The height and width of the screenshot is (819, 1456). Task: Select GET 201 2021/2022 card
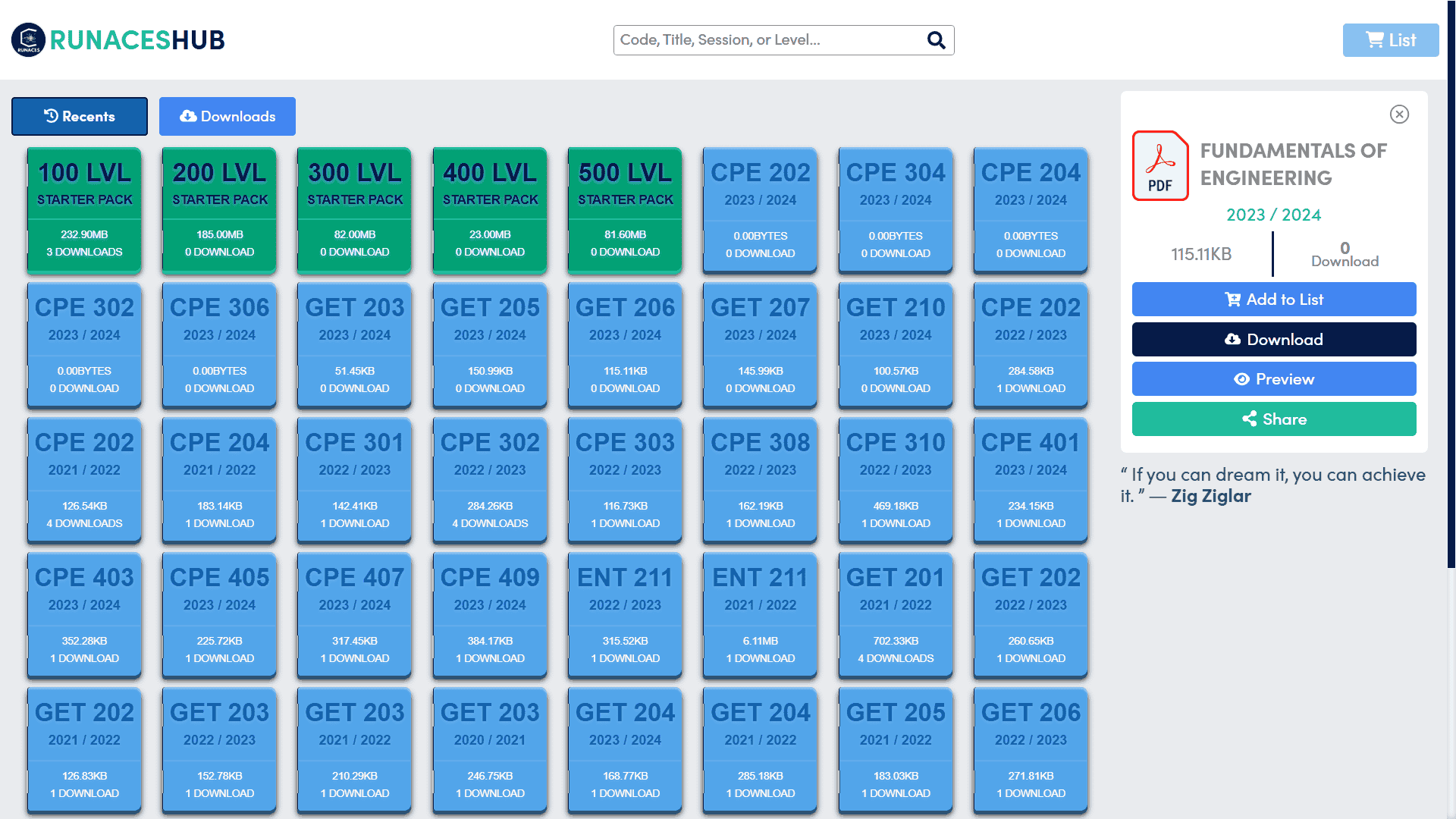click(896, 615)
